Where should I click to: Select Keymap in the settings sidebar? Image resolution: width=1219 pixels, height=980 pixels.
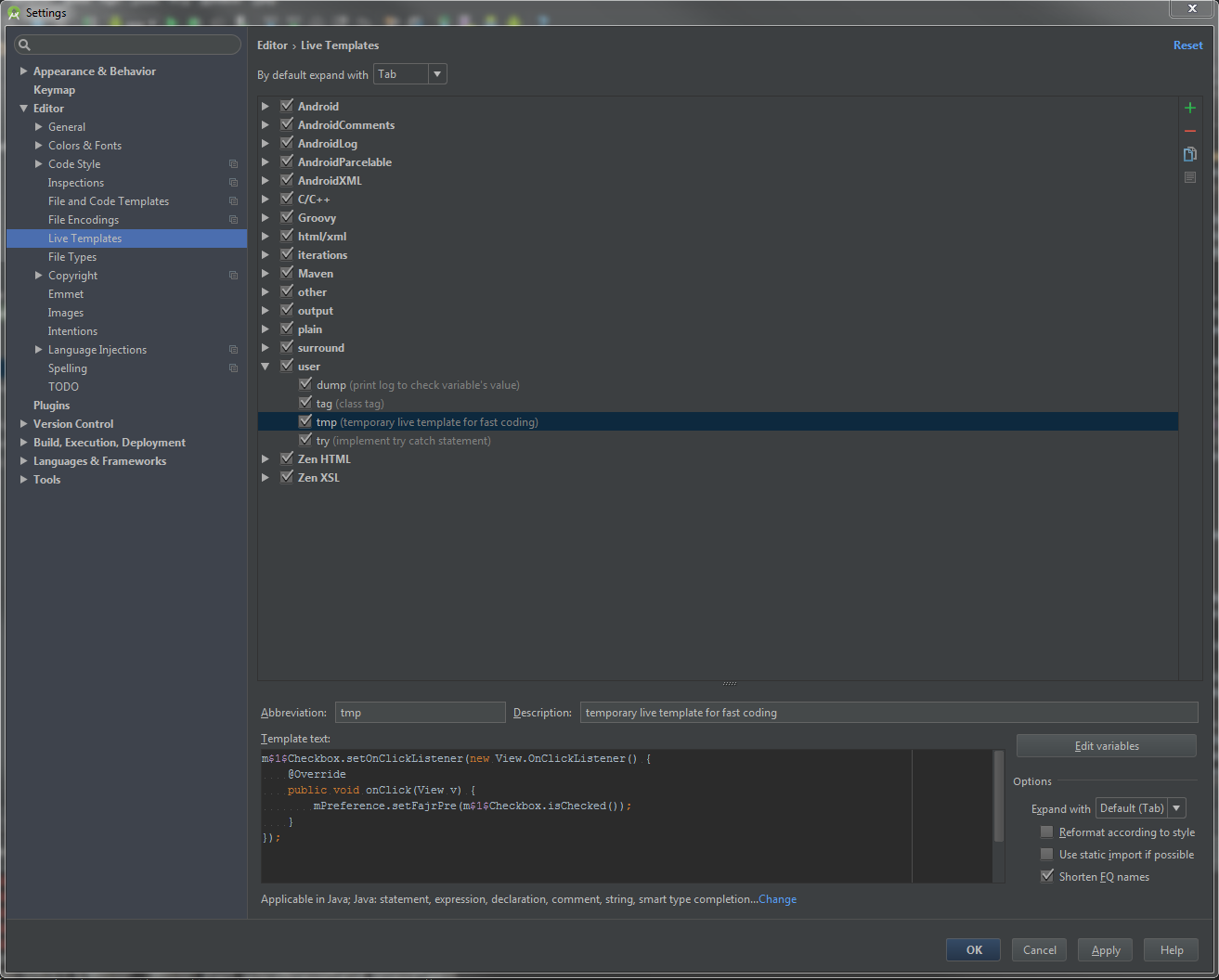54,89
